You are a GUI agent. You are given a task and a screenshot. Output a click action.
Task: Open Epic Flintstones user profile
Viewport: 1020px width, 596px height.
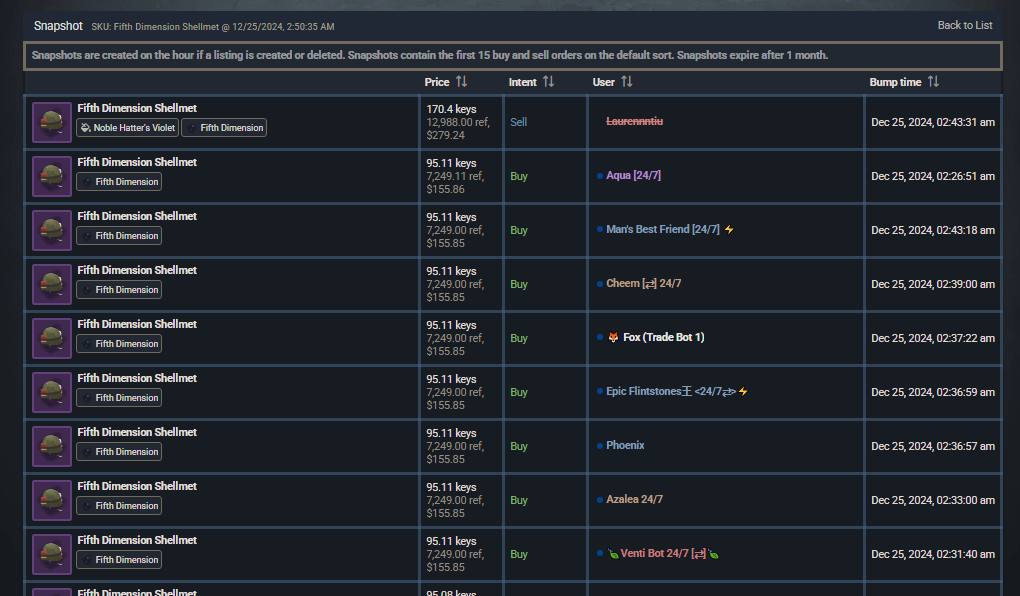671,391
